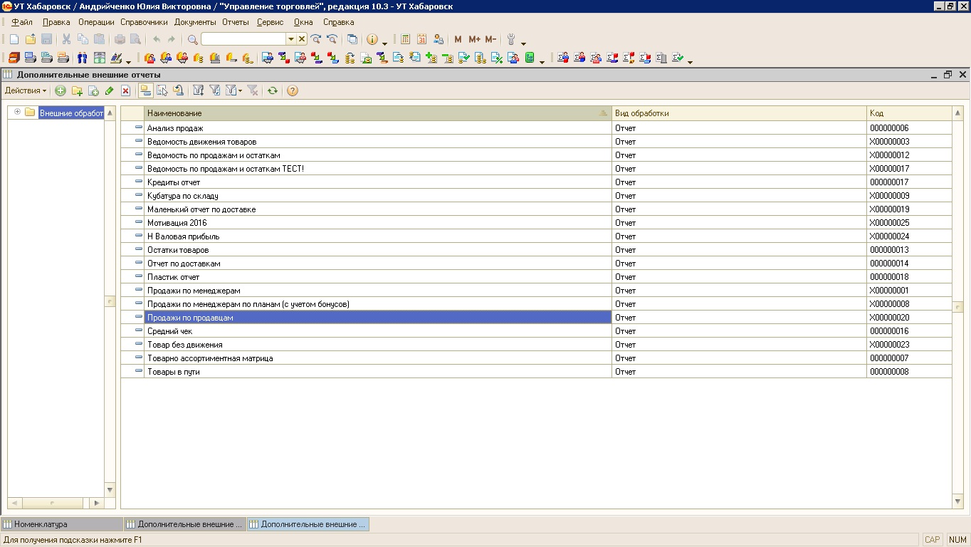
Task: Click inside the toolbar search input field
Action: (243, 39)
